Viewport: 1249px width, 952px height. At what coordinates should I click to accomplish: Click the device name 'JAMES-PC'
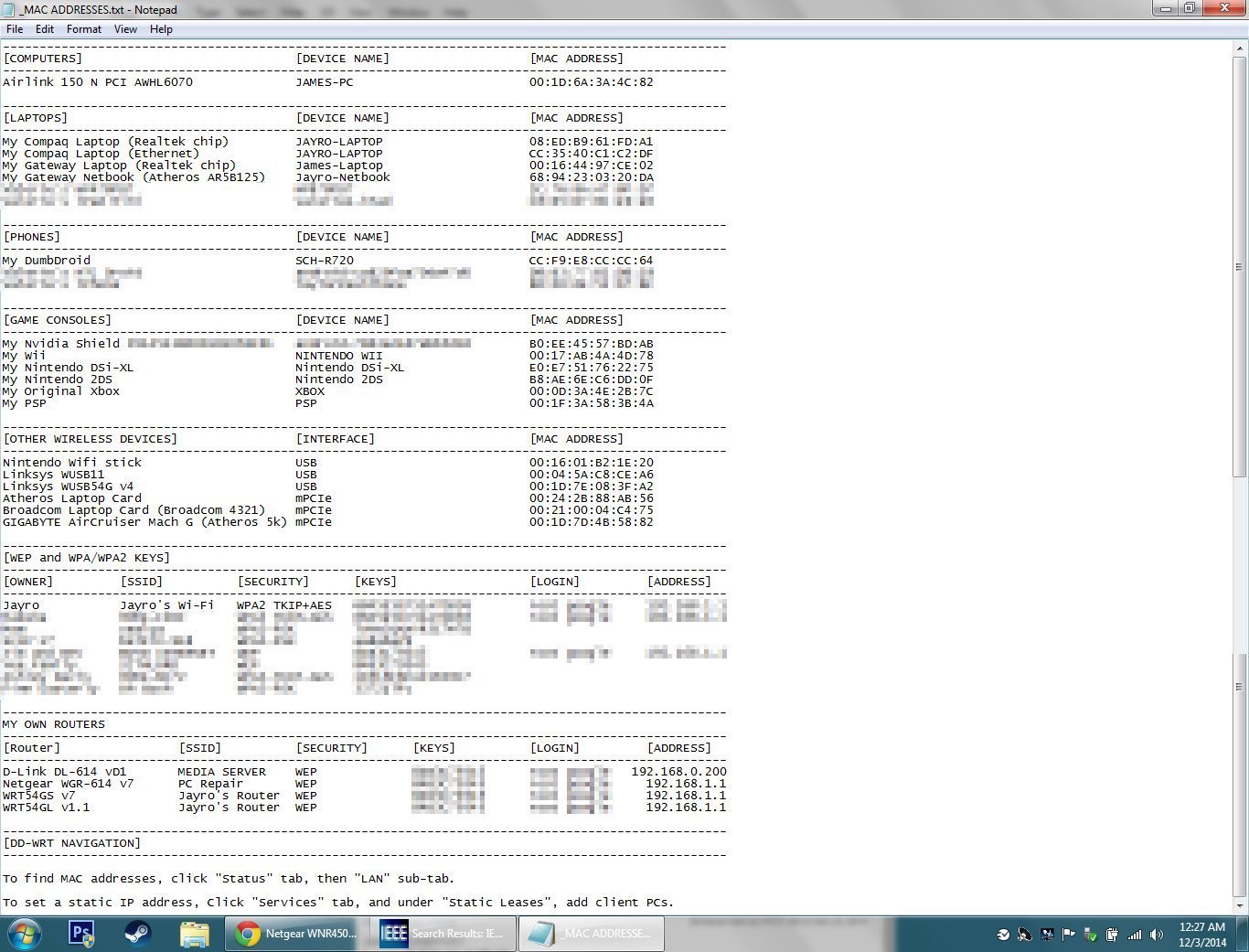(x=325, y=82)
